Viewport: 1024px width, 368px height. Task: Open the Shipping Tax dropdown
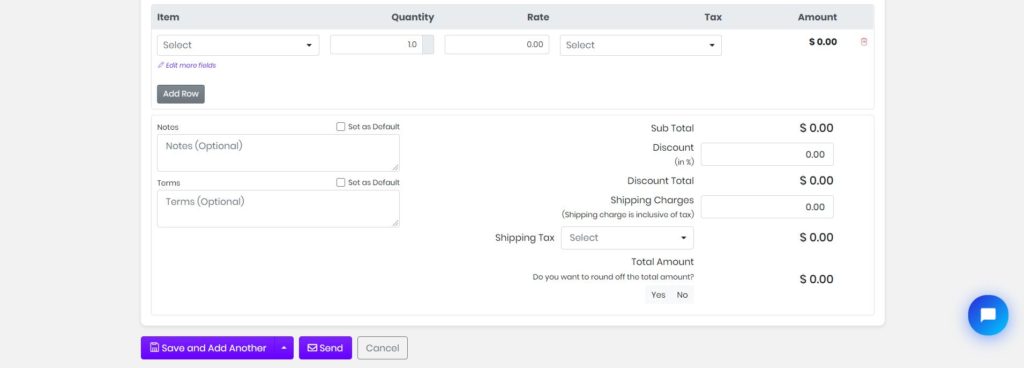click(627, 238)
